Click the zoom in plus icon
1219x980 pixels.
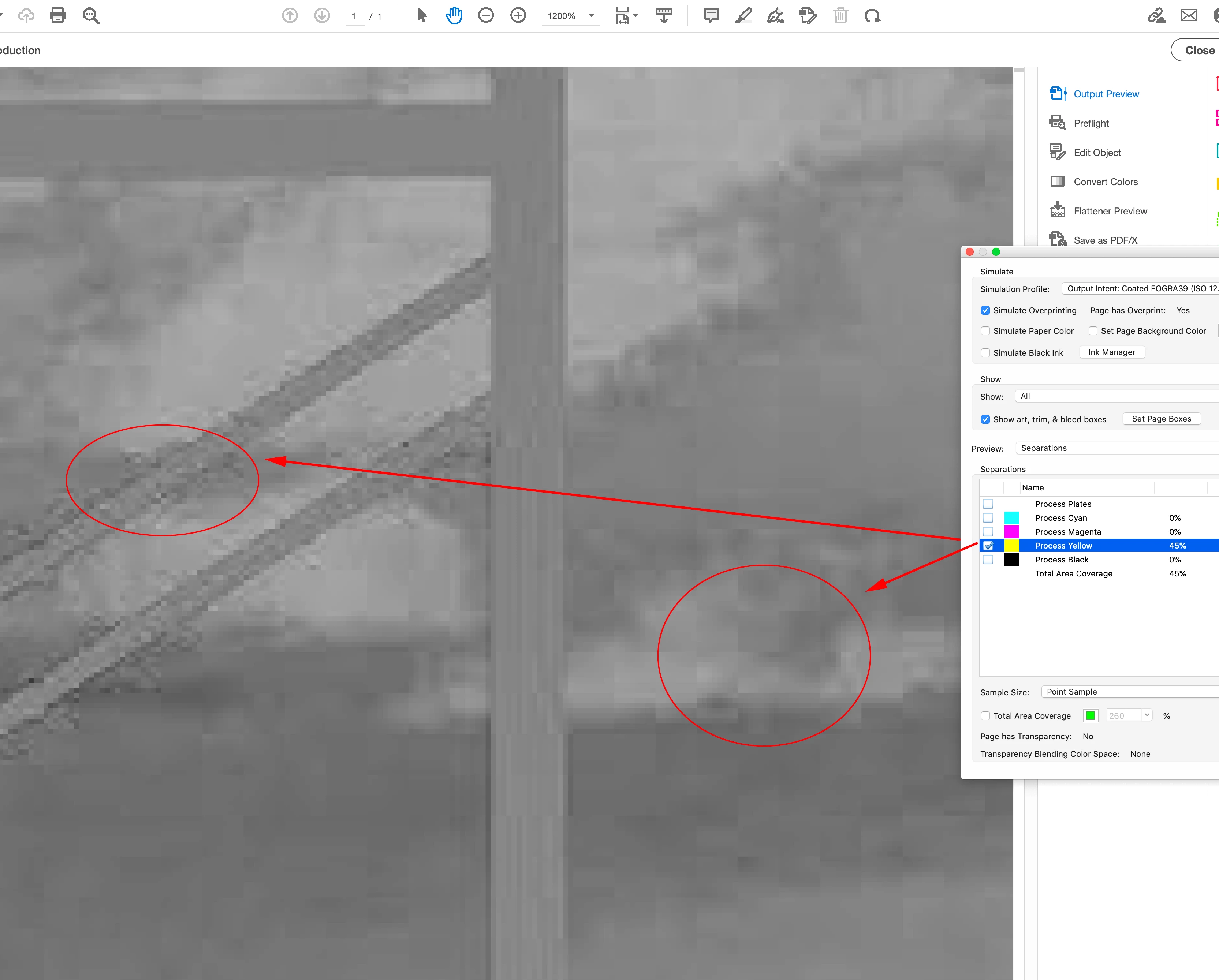[x=518, y=15]
